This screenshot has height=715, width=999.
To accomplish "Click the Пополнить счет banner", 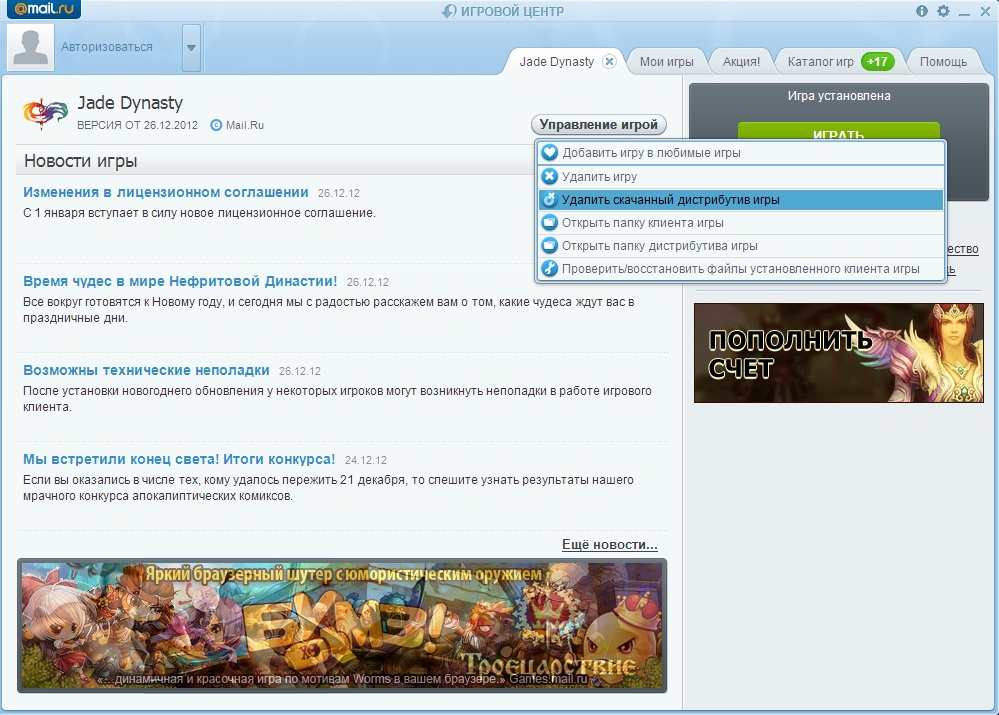I will click(x=838, y=352).
